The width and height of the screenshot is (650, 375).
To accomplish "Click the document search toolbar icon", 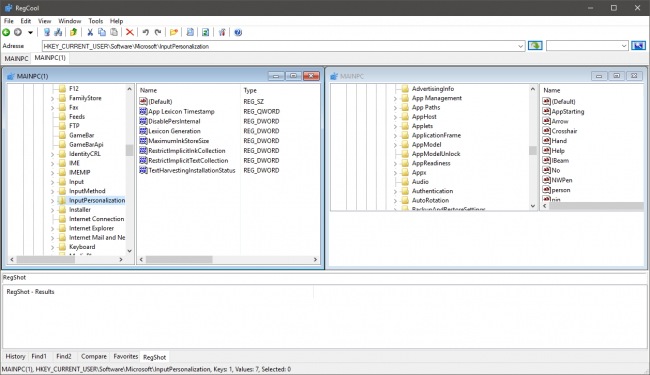I will click(190, 32).
